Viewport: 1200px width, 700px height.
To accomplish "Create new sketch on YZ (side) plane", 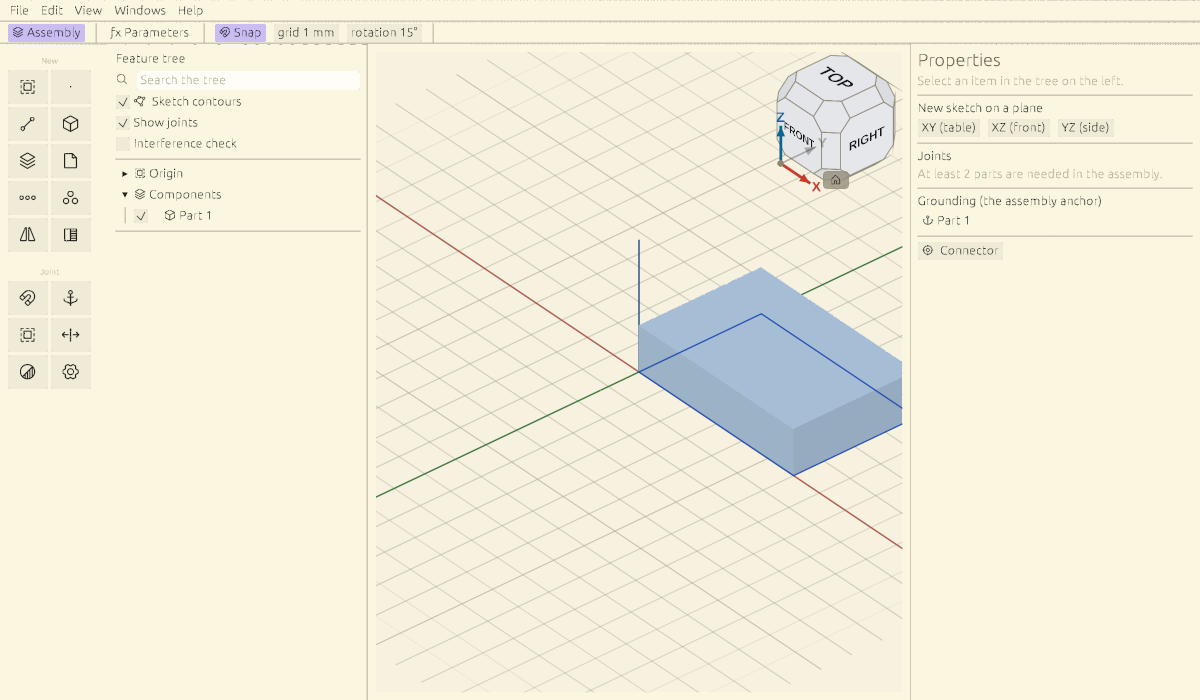I will [x=1085, y=127].
